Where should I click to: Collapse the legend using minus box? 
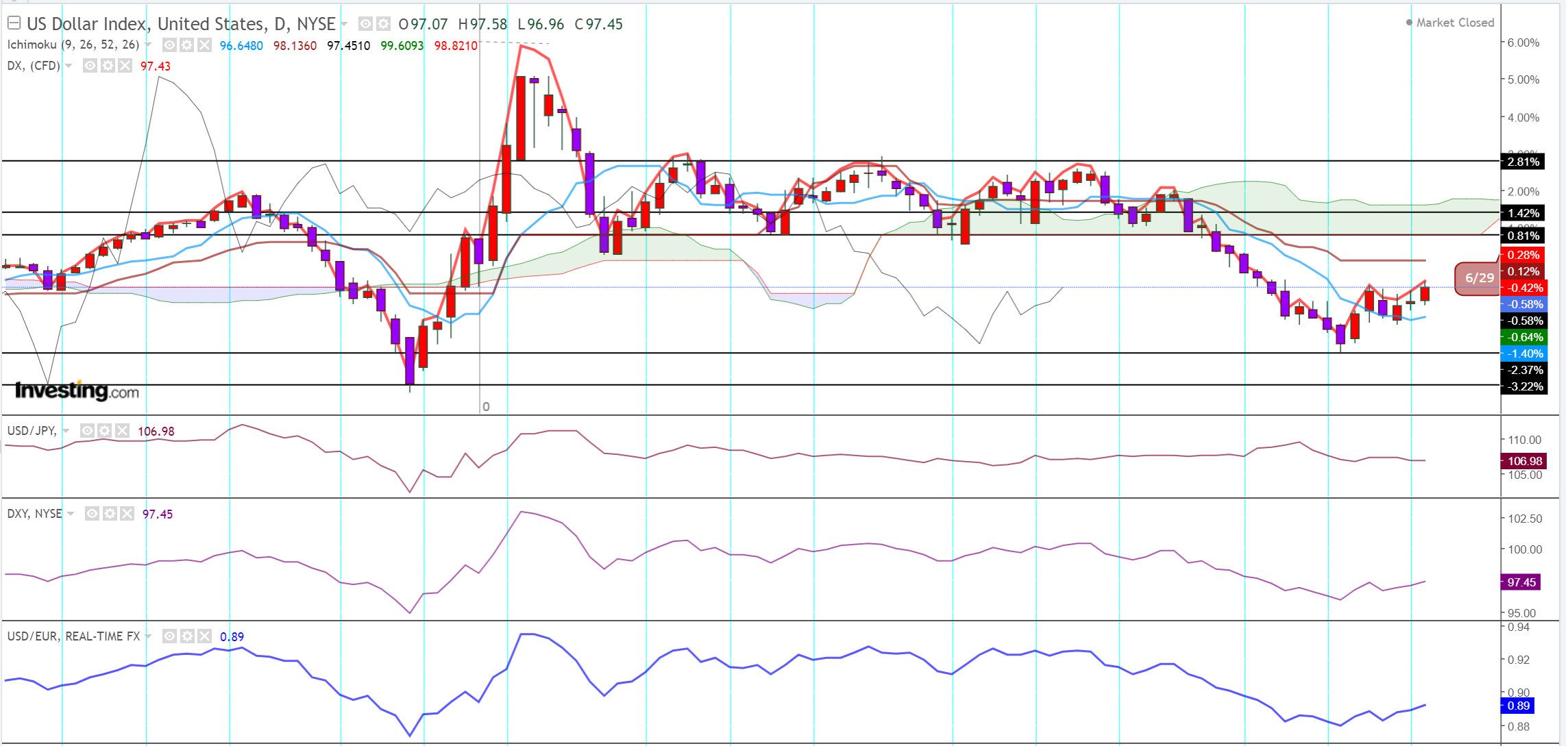pos(14,23)
